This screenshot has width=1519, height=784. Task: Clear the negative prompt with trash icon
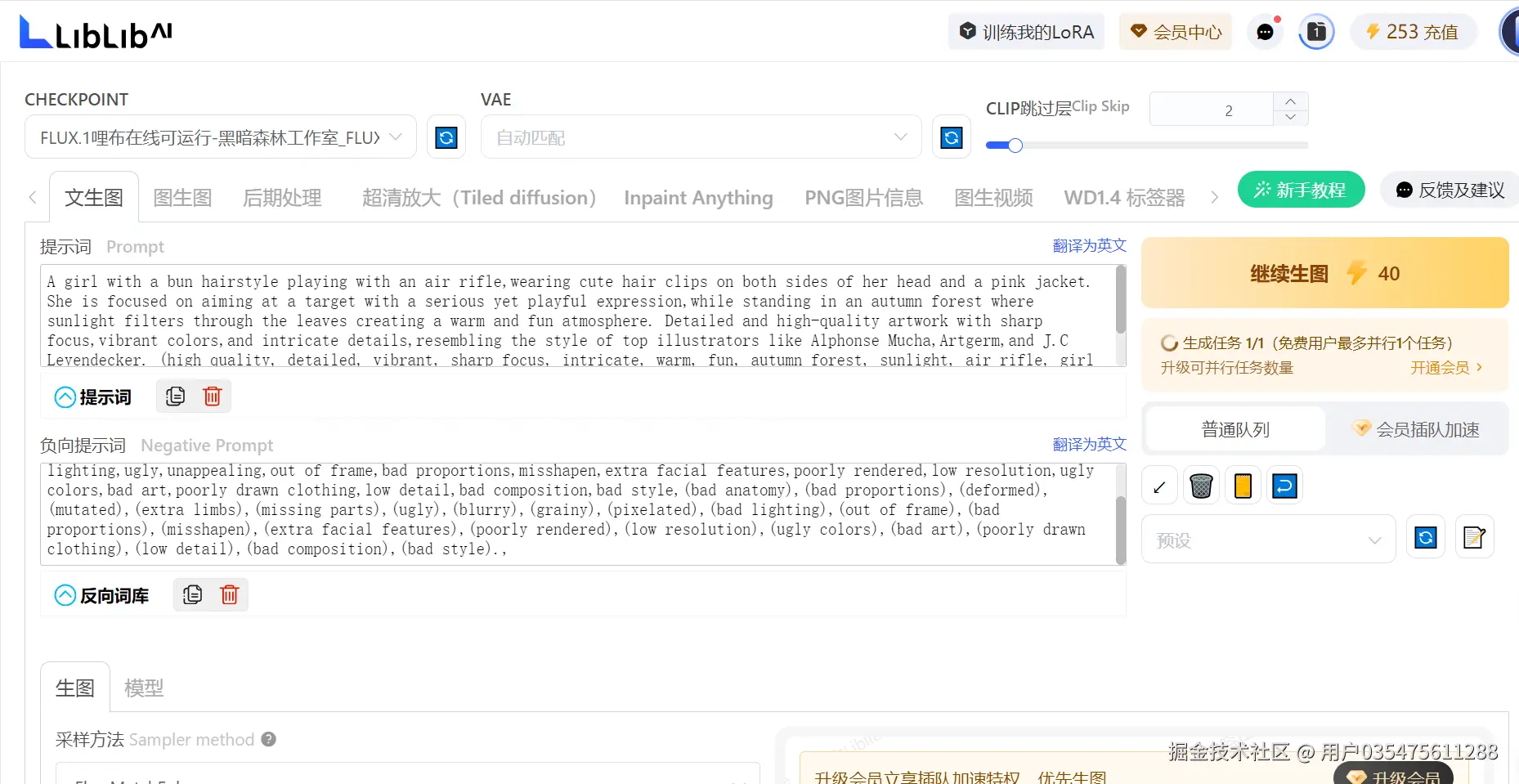tap(230, 594)
